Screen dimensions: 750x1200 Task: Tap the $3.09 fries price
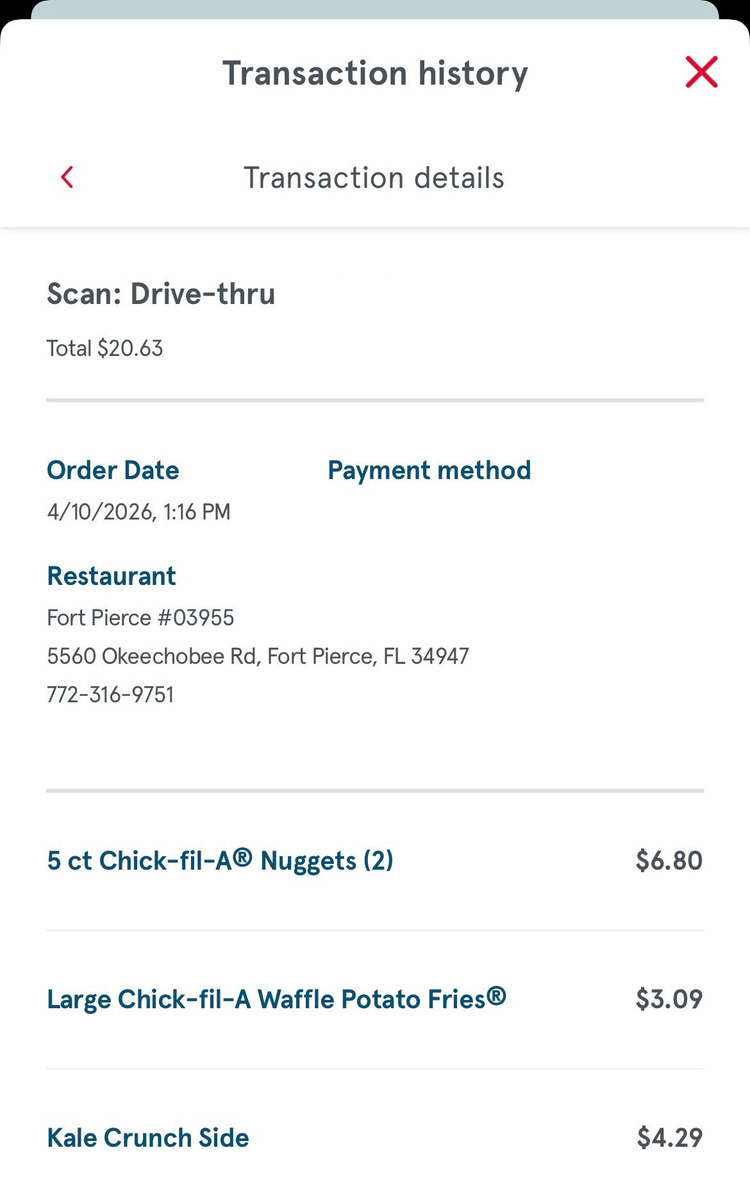(x=669, y=999)
